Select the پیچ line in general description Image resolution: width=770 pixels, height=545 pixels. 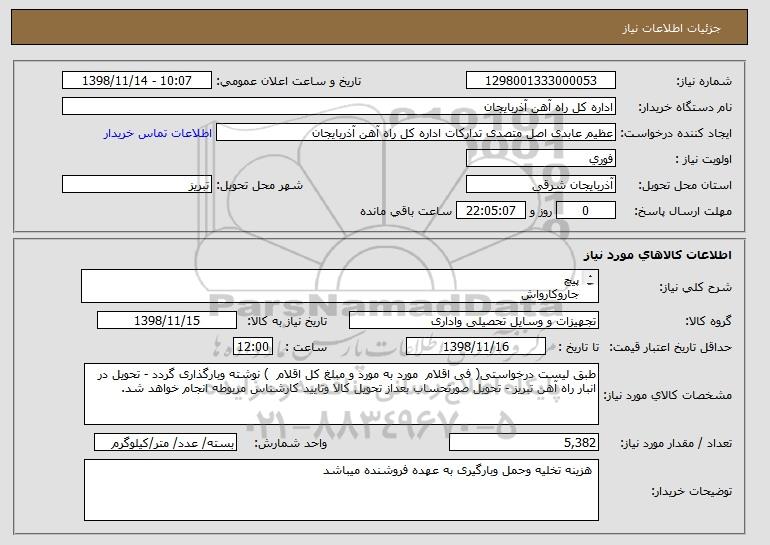572,281
